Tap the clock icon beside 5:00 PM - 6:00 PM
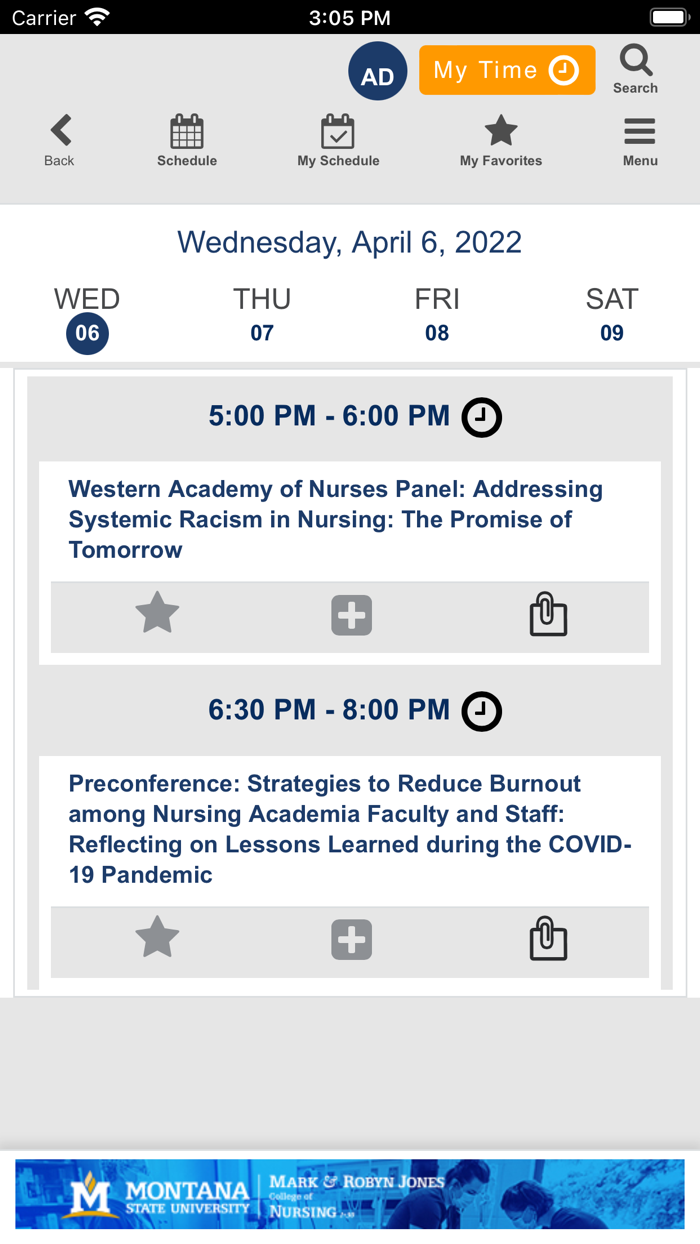Viewport: 700px width, 1244px height. [x=481, y=417]
